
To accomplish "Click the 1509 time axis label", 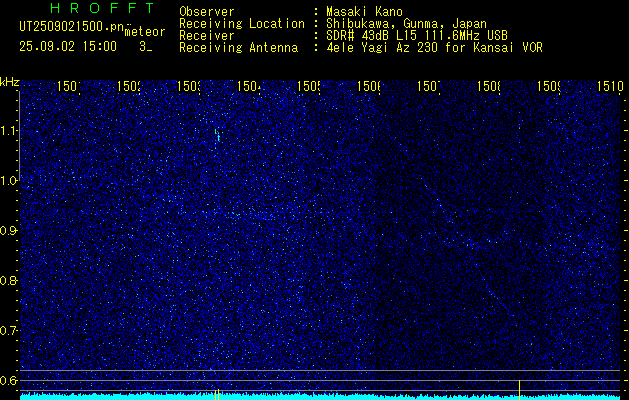I will pos(549,86).
